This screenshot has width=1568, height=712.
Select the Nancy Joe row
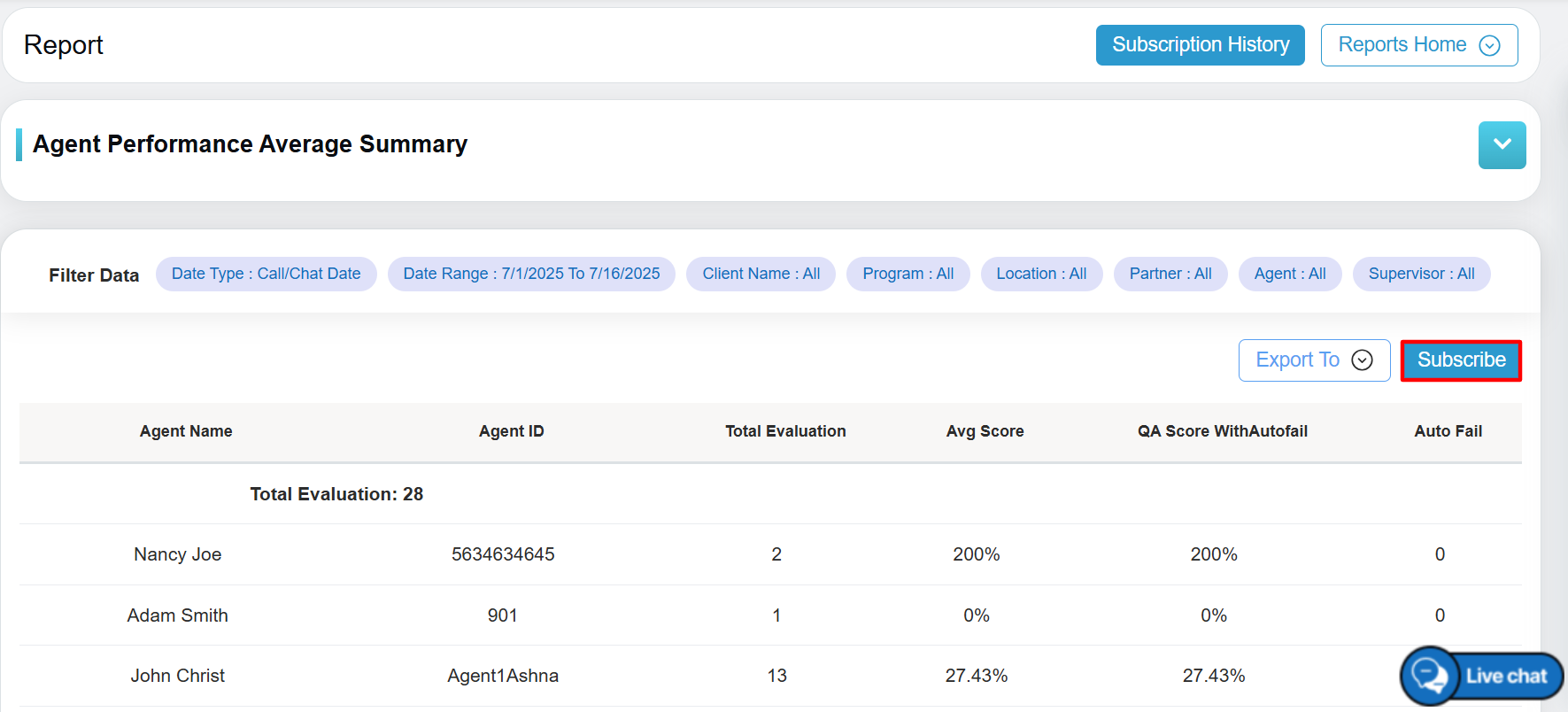click(178, 554)
